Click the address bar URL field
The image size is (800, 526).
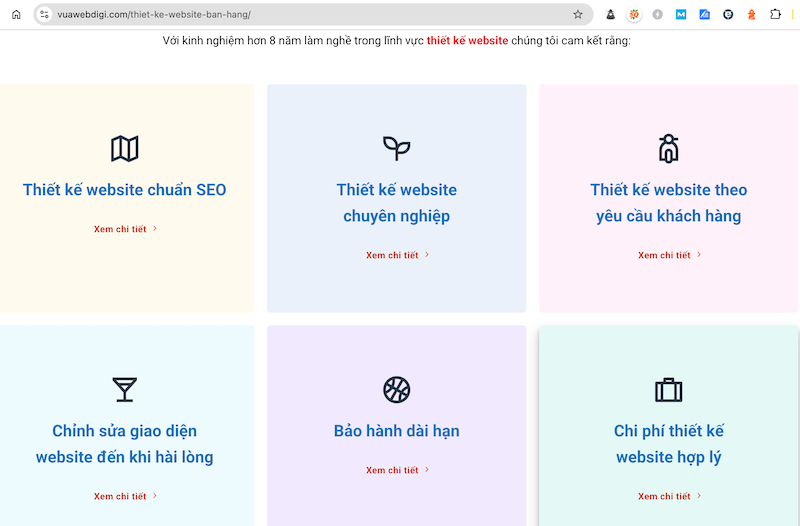click(312, 14)
